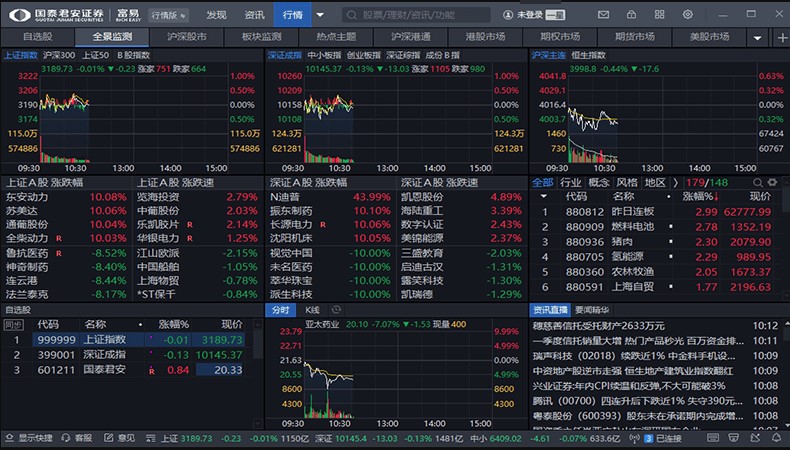Click search icon in sector list panel
This screenshot has width=790, height=450.
pyautogui.click(x=758, y=182)
